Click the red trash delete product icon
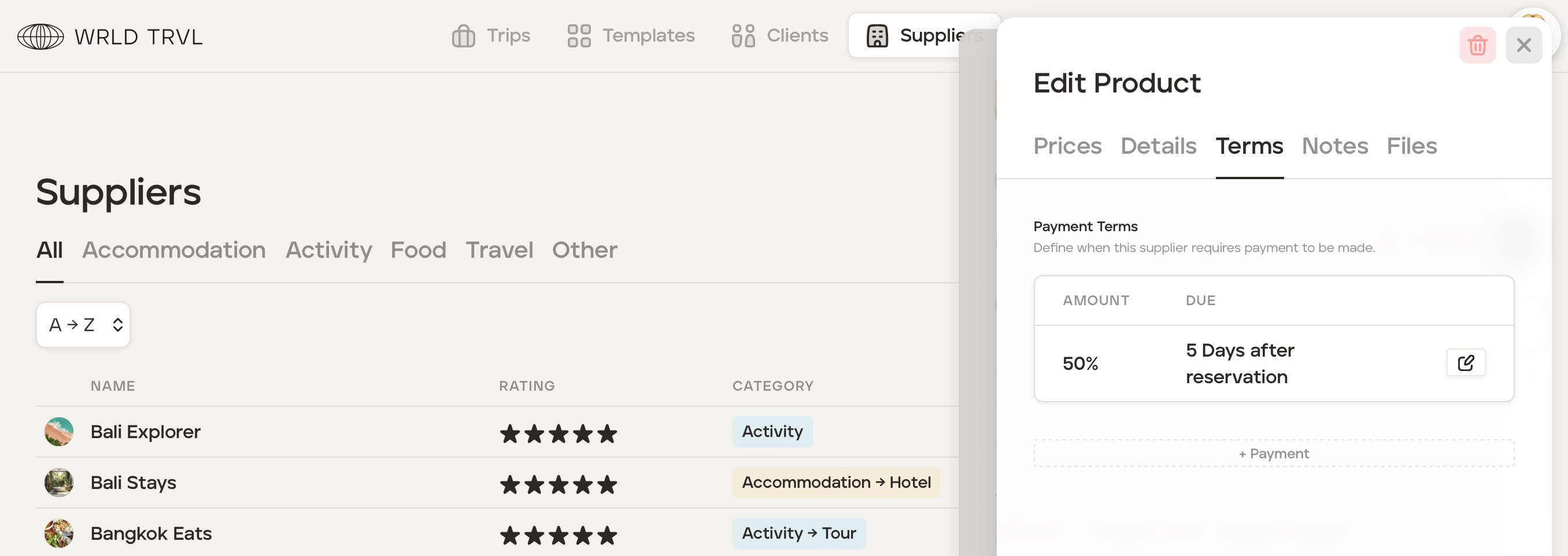 coord(1477,45)
